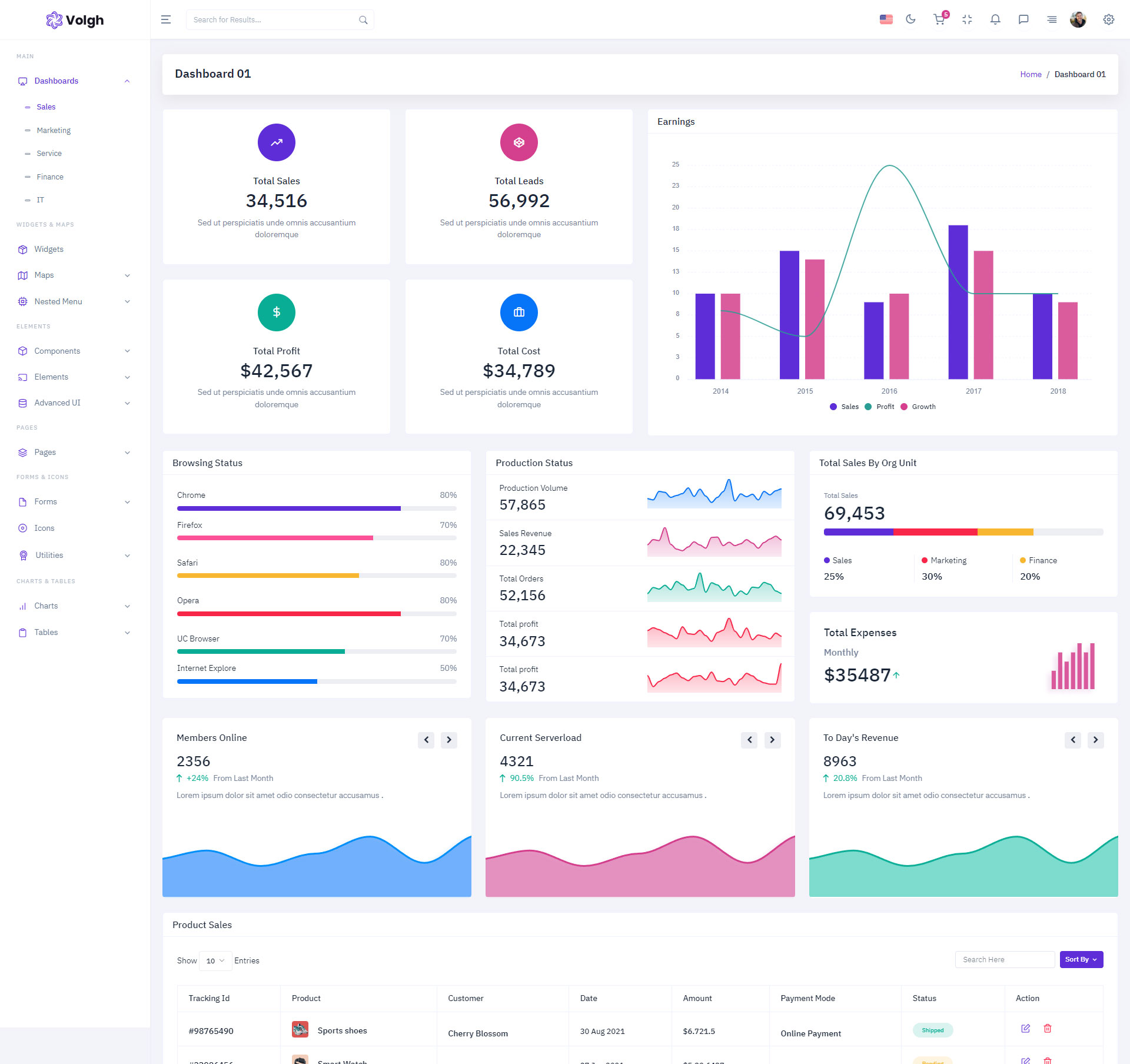Image resolution: width=1130 pixels, height=1064 pixels.
Task: Open the chat messages icon
Action: click(1023, 19)
